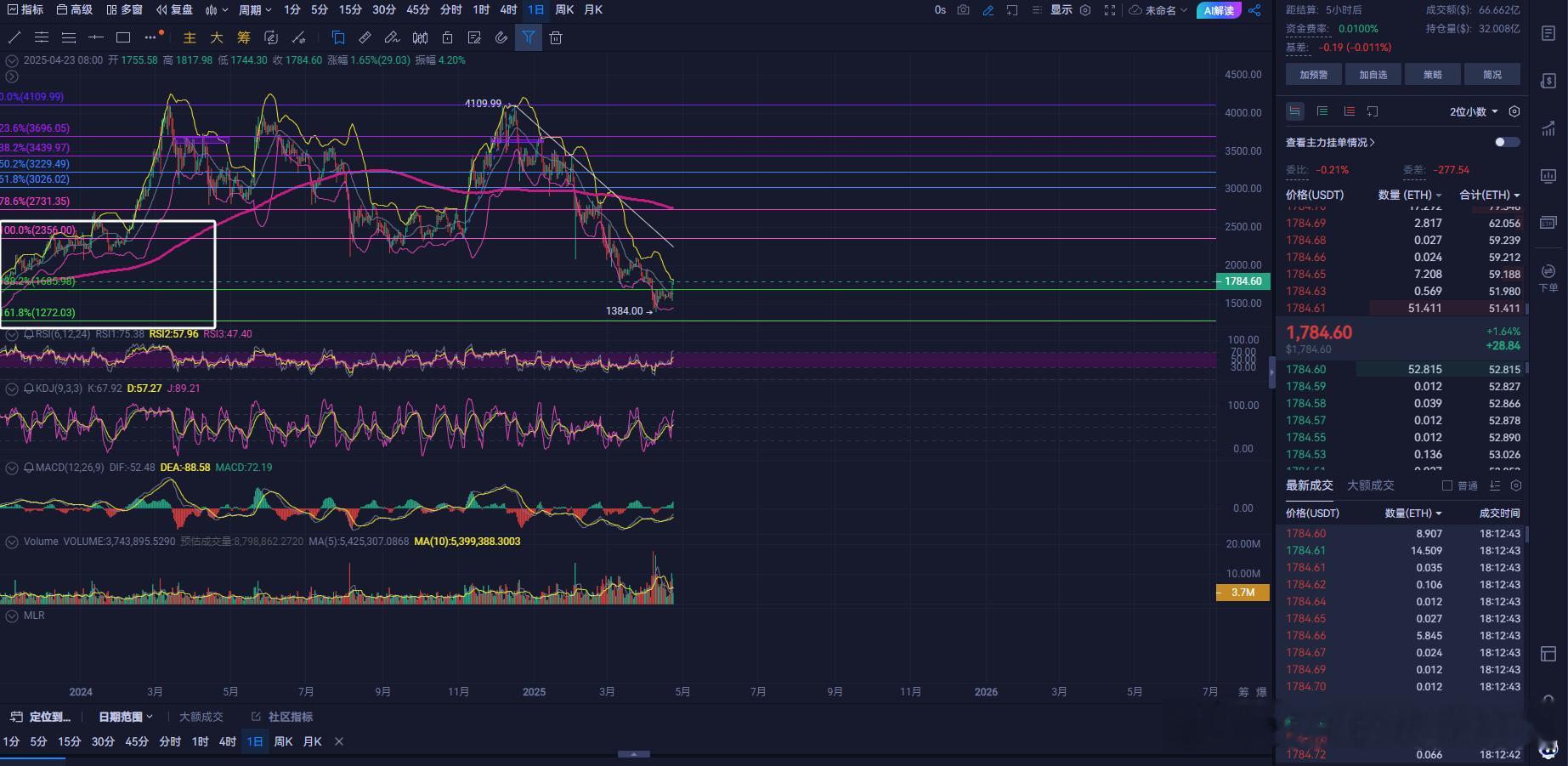Viewport: 1568px width, 766px height.
Task: Select the 最新成交 tab
Action: point(1309,485)
